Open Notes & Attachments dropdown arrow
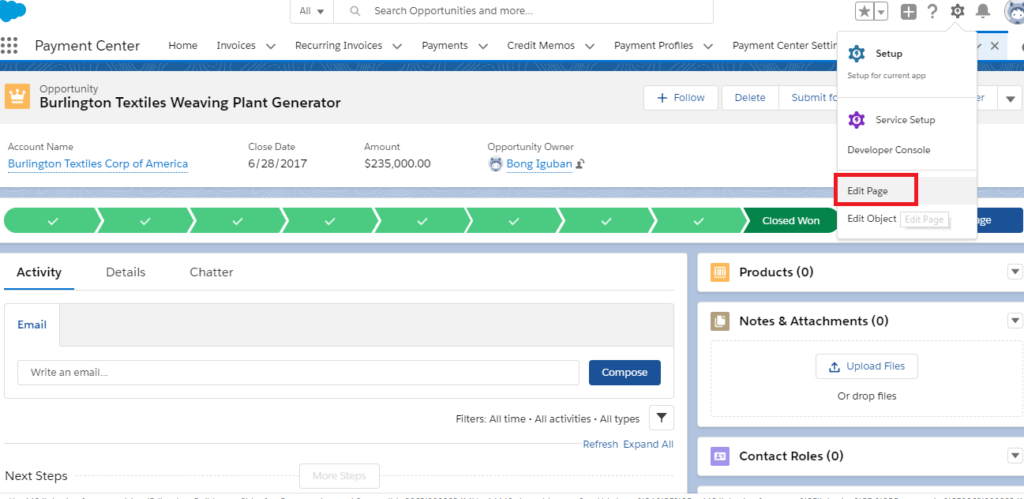The image size is (1024, 499). [x=1015, y=321]
